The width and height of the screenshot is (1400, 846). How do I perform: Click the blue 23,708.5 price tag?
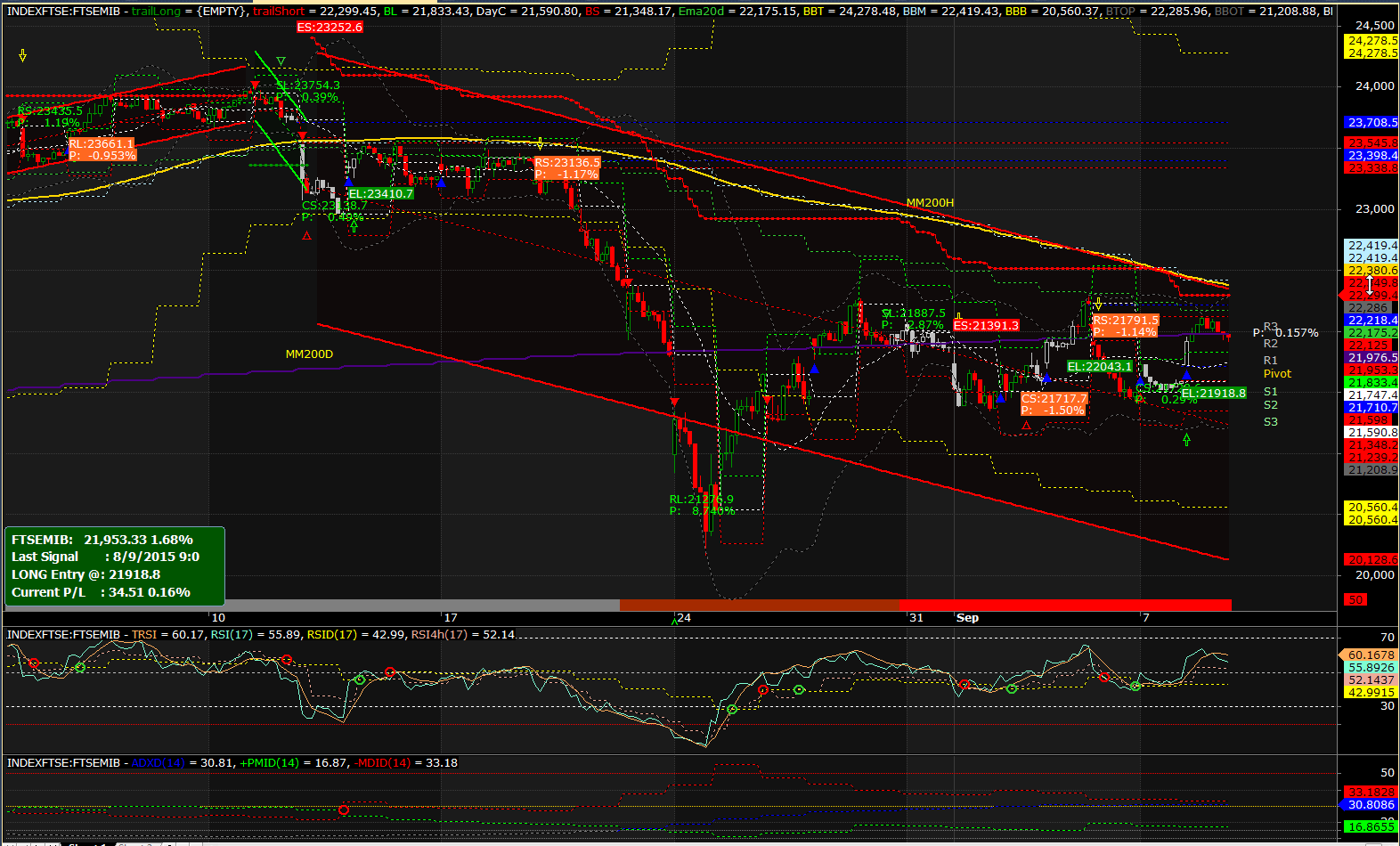point(1372,123)
